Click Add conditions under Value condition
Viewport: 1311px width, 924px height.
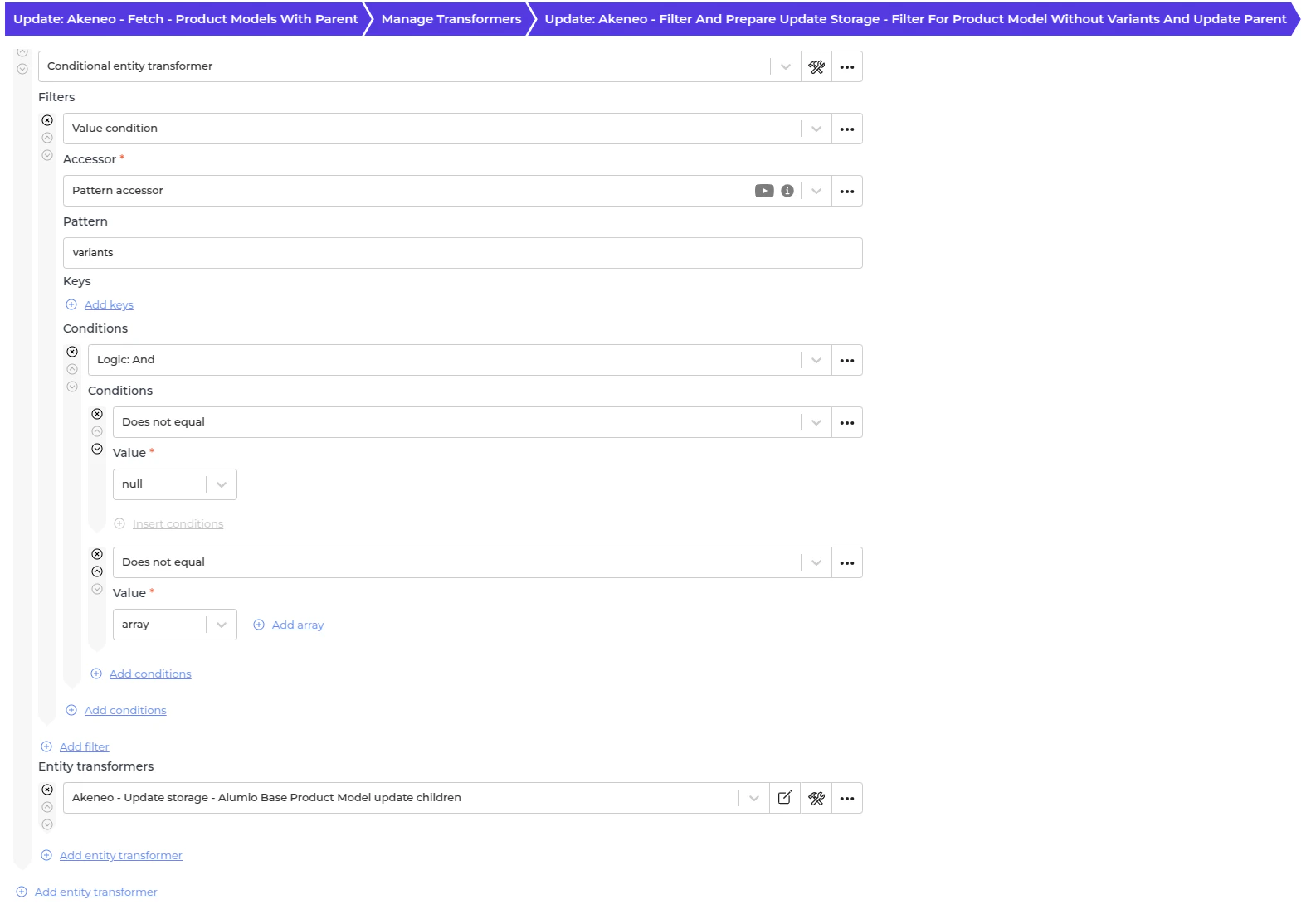point(125,710)
